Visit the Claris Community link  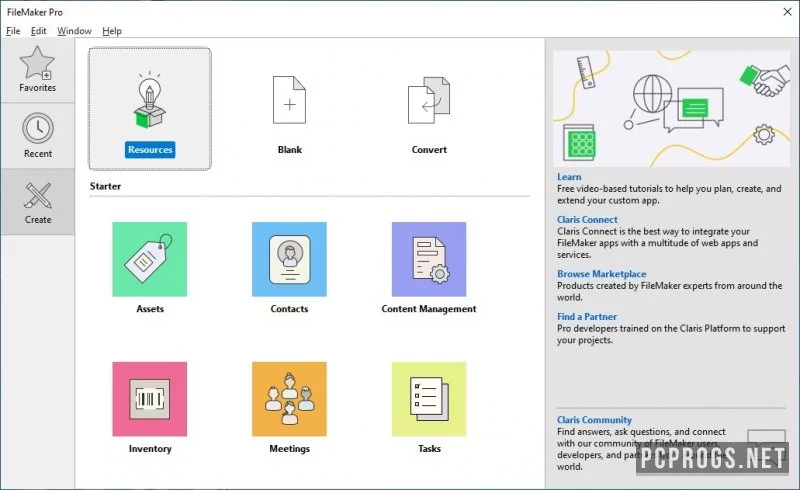coord(594,420)
